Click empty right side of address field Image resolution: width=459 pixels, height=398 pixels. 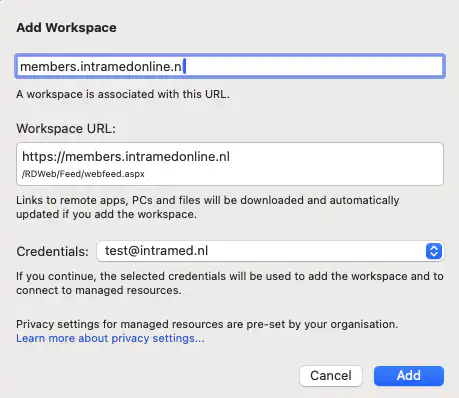coord(313,66)
